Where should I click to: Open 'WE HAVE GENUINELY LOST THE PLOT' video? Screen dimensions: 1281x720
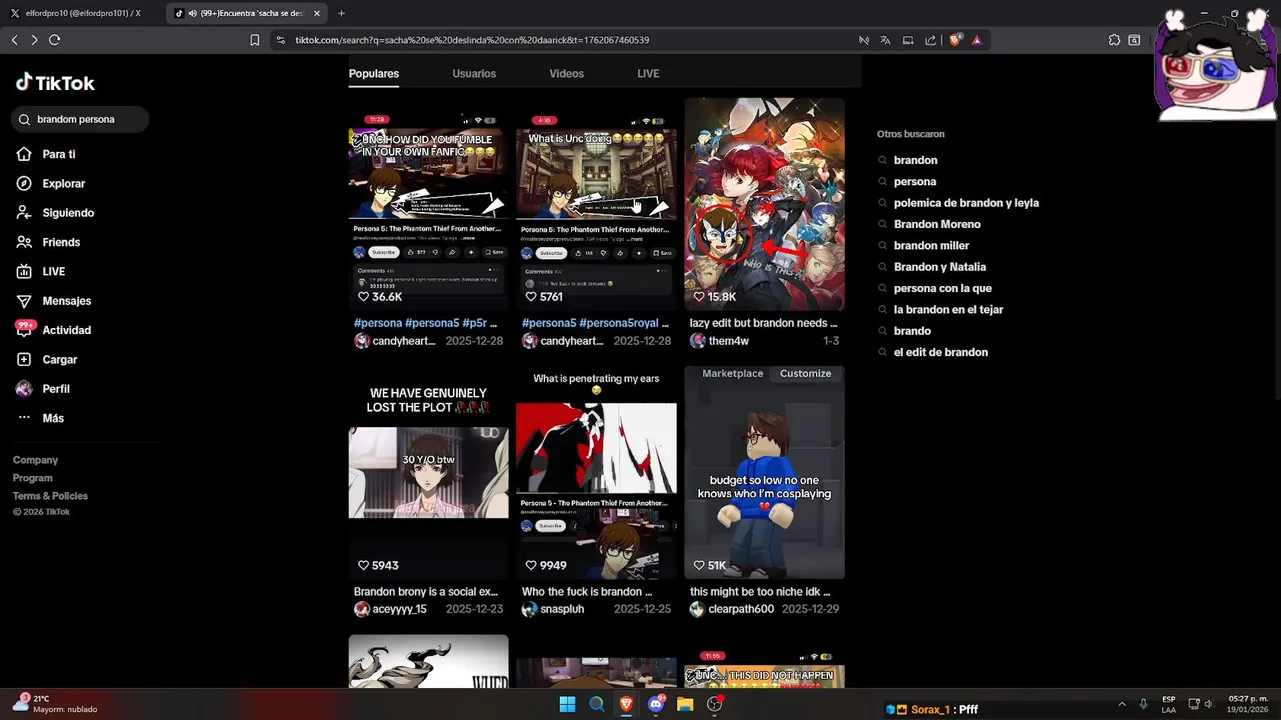(428, 472)
